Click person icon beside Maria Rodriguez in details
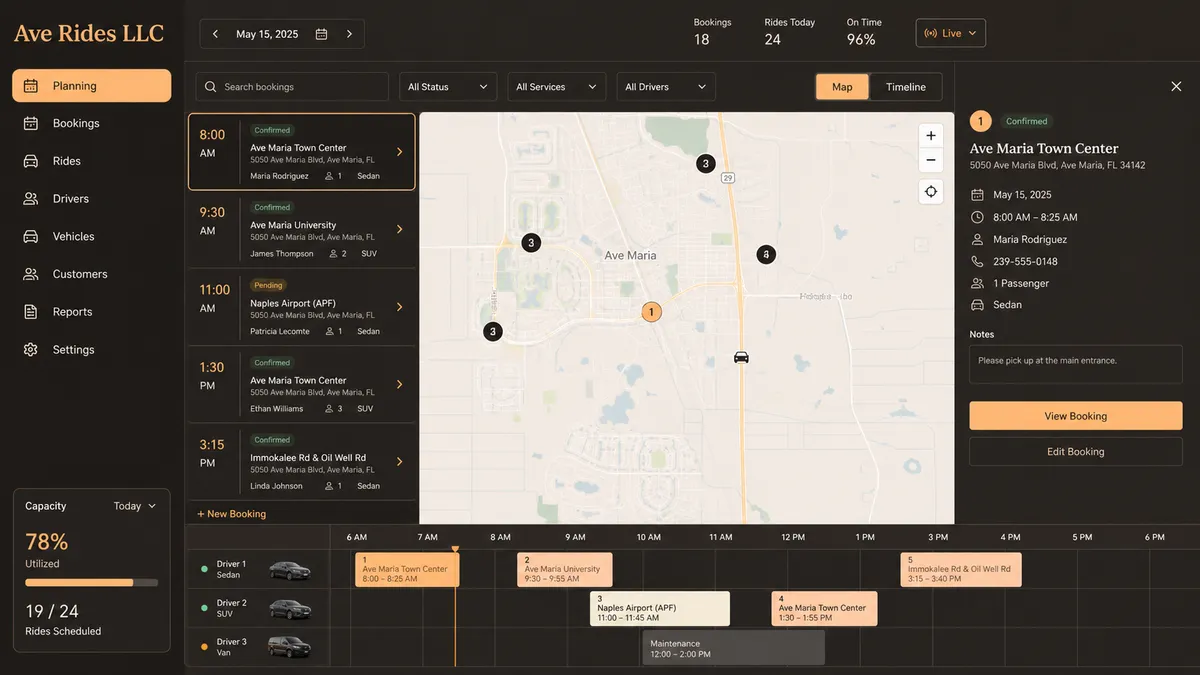This screenshot has height=675, width=1200. click(977, 239)
